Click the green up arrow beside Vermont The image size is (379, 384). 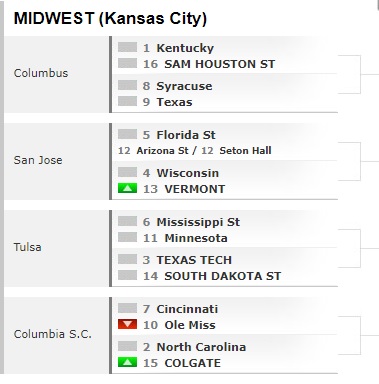[x=127, y=188]
